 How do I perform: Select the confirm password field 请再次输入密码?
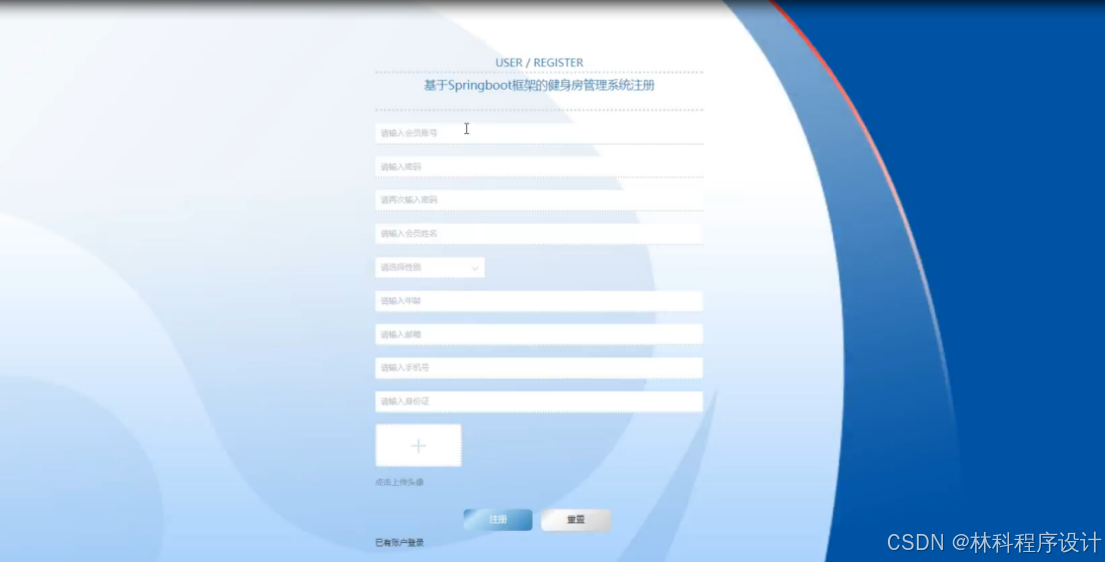point(539,200)
